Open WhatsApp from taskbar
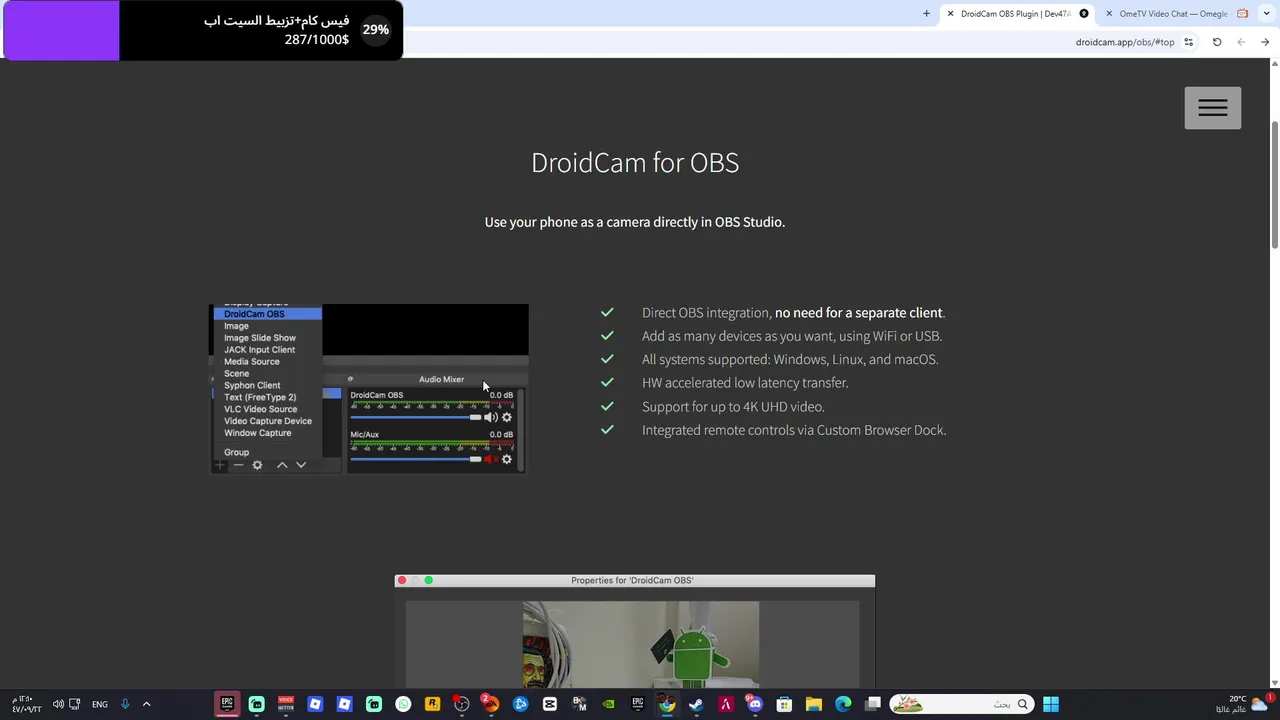Image resolution: width=1280 pixels, height=720 pixels. (x=403, y=704)
